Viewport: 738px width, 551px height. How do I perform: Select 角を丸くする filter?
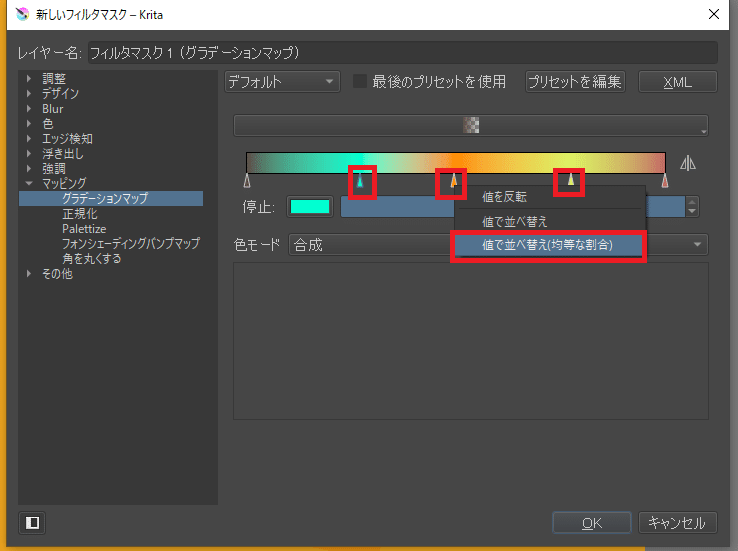pos(92,258)
